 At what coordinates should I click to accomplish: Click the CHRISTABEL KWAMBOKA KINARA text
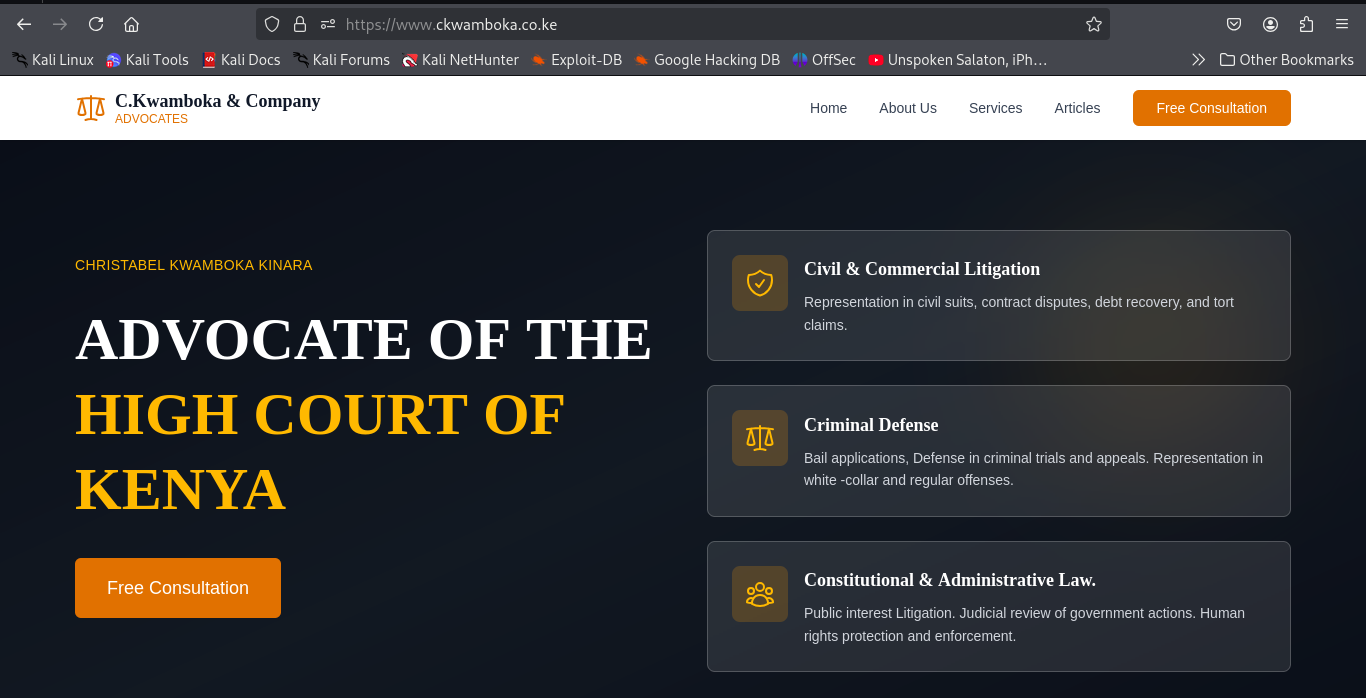pos(194,265)
